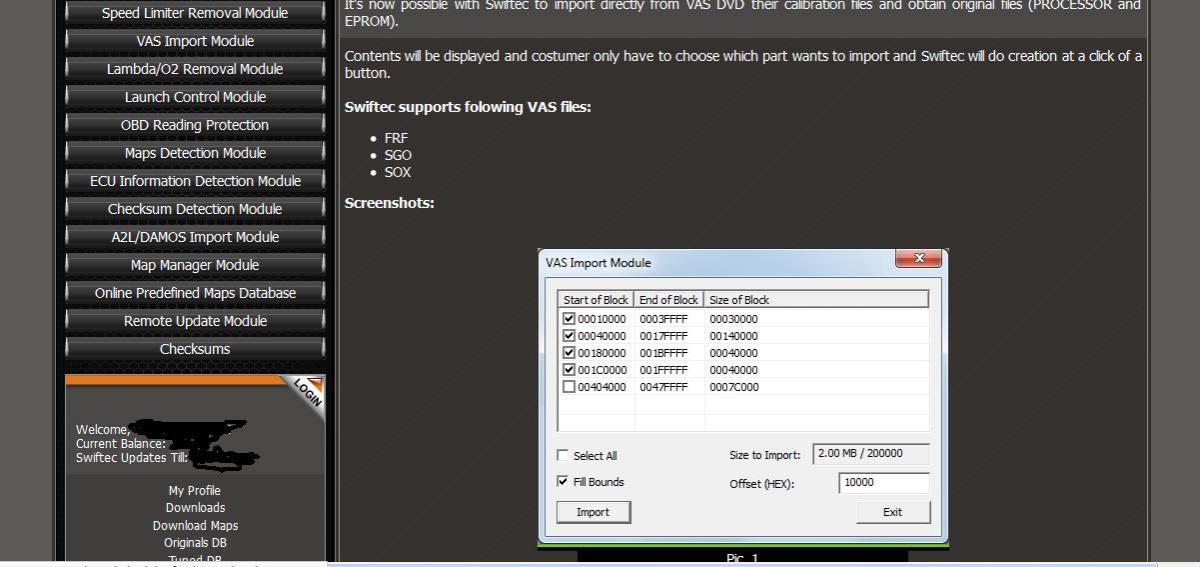Select end of block value 0047FFFF
Viewport: 1200px width, 567px height.
click(x=663, y=387)
